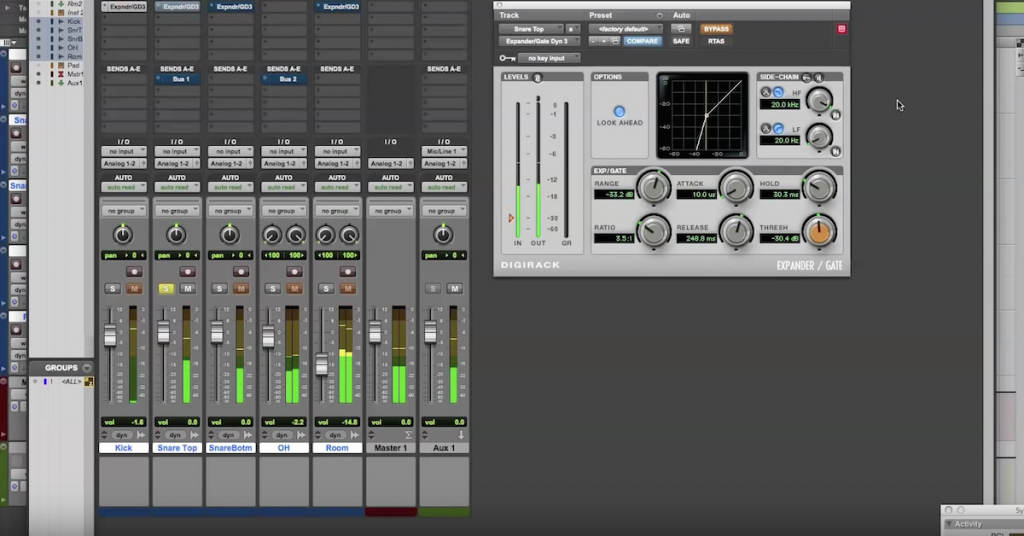This screenshot has height=536, width=1024.
Task: Open the no key input dropdown
Action: click(x=549, y=58)
